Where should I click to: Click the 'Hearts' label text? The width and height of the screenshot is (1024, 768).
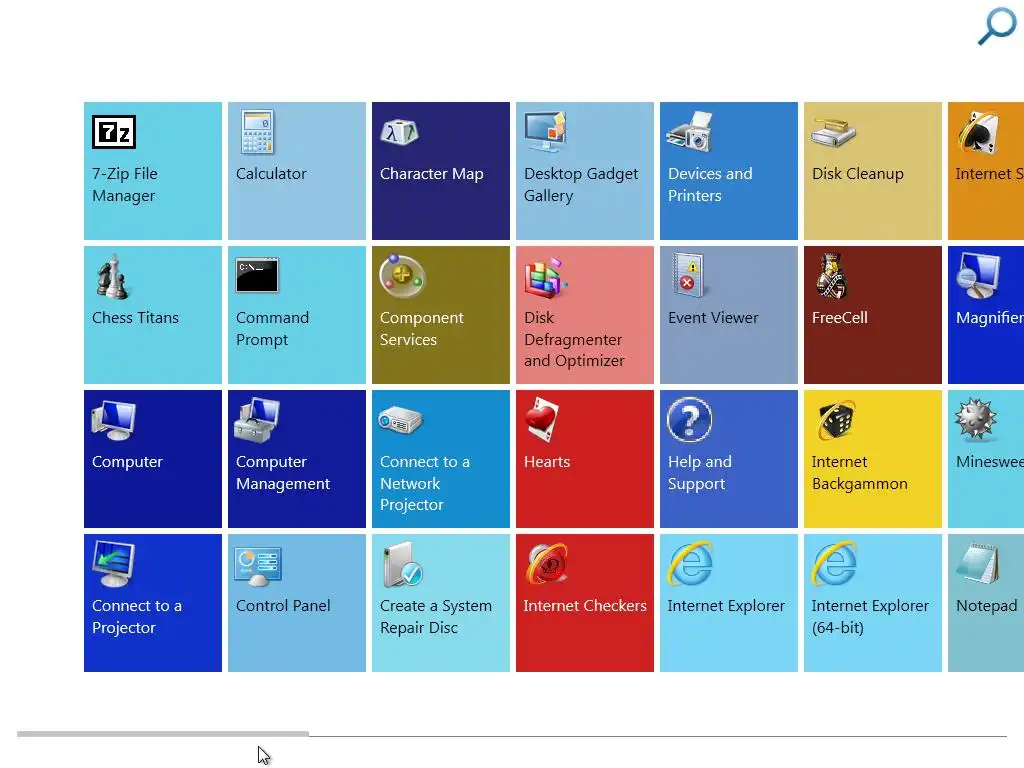[547, 462]
